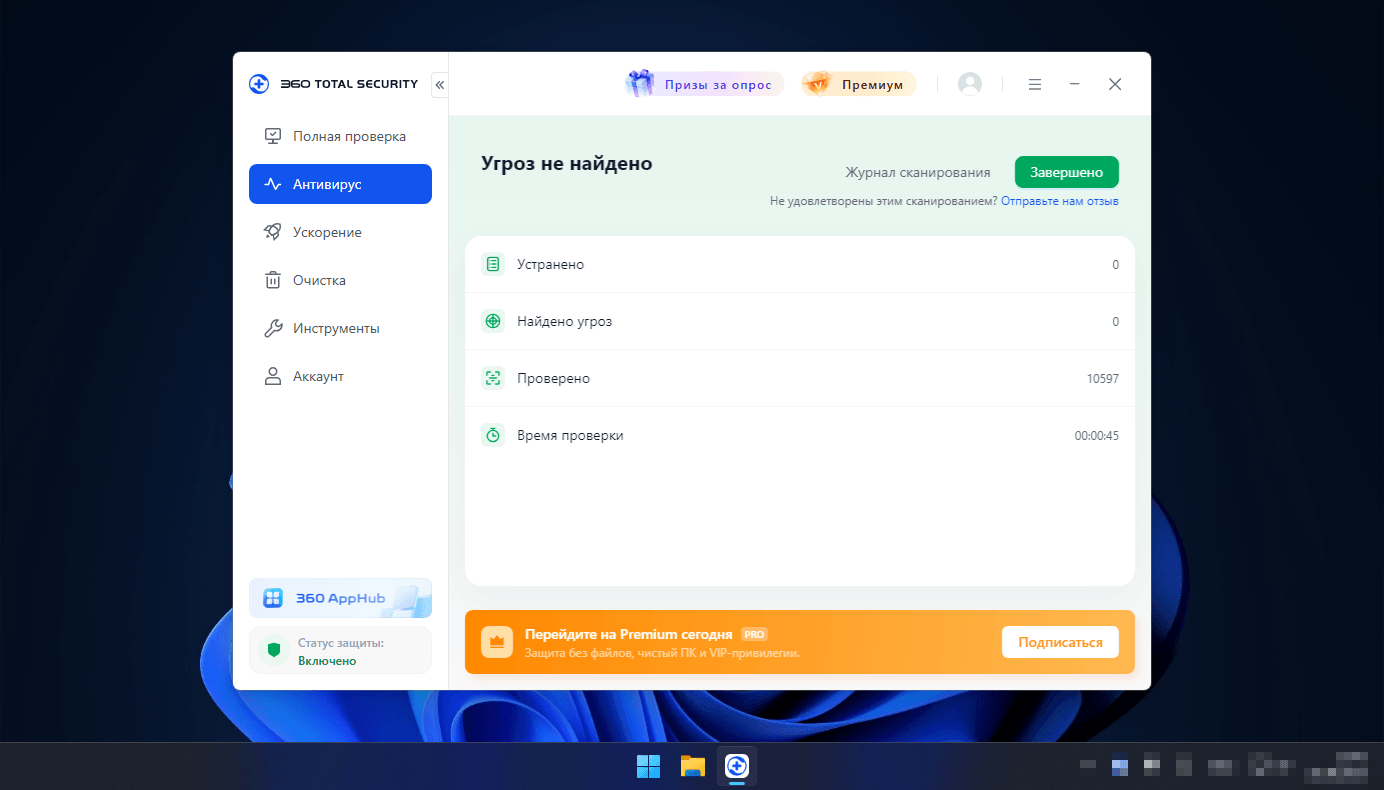Click the Устранено list icon
This screenshot has height=790, width=1384.
(493, 264)
